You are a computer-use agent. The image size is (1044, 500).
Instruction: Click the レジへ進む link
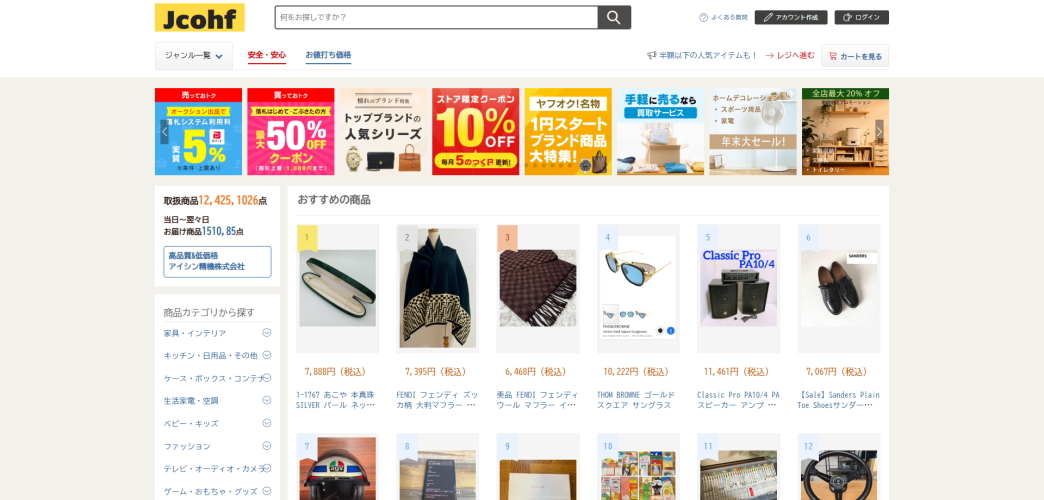[x=790, y=55]
